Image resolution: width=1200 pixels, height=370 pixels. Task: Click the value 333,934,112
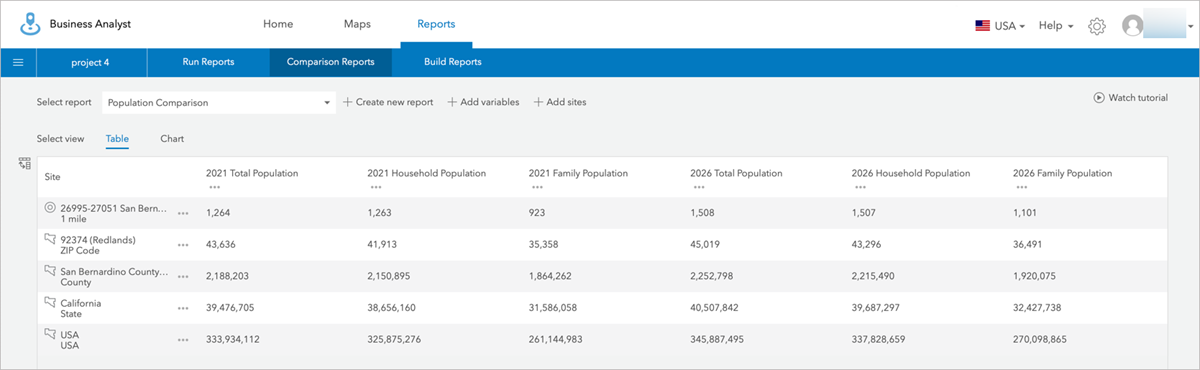click(x=233, y=340)
